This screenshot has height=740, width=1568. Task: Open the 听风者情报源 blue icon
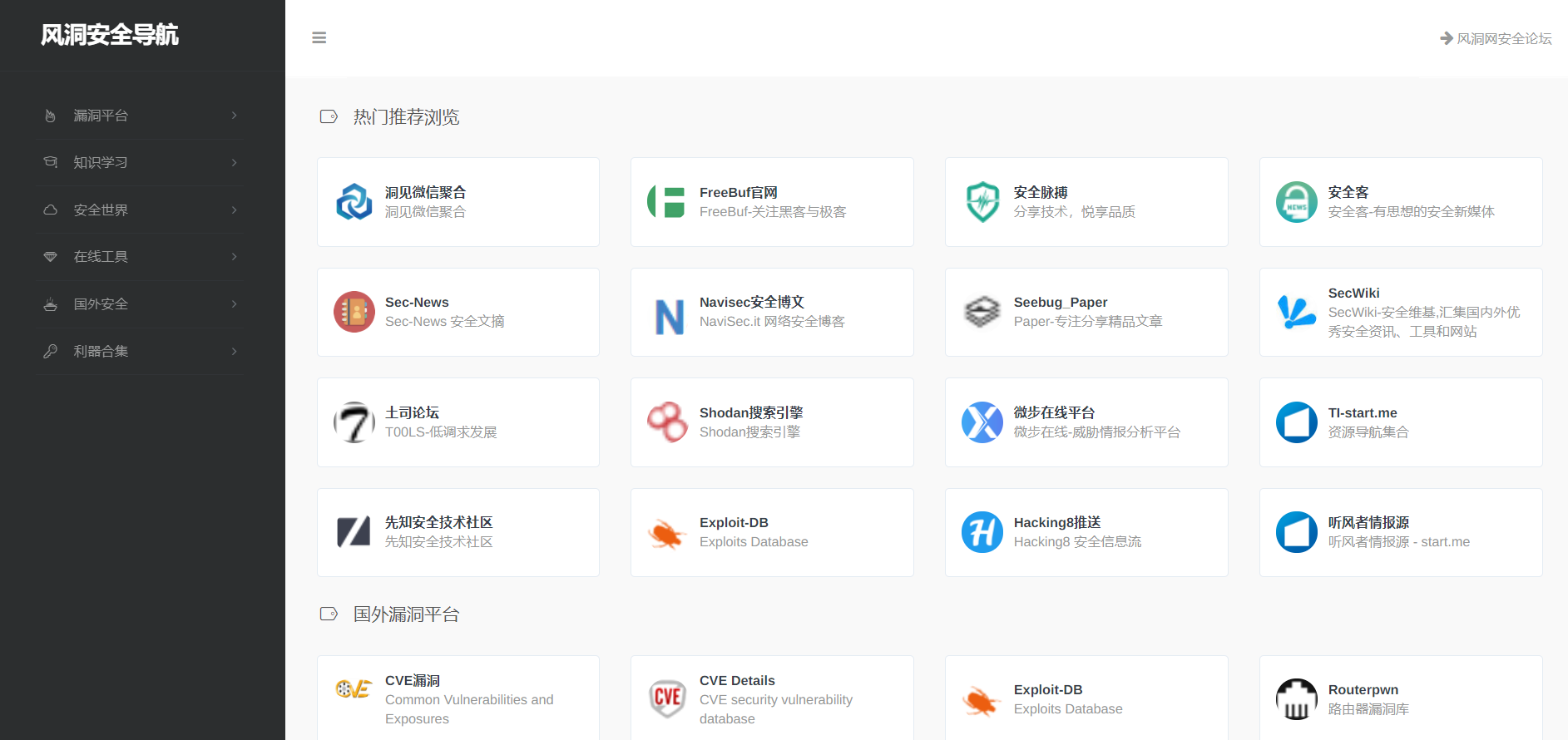1297,532
